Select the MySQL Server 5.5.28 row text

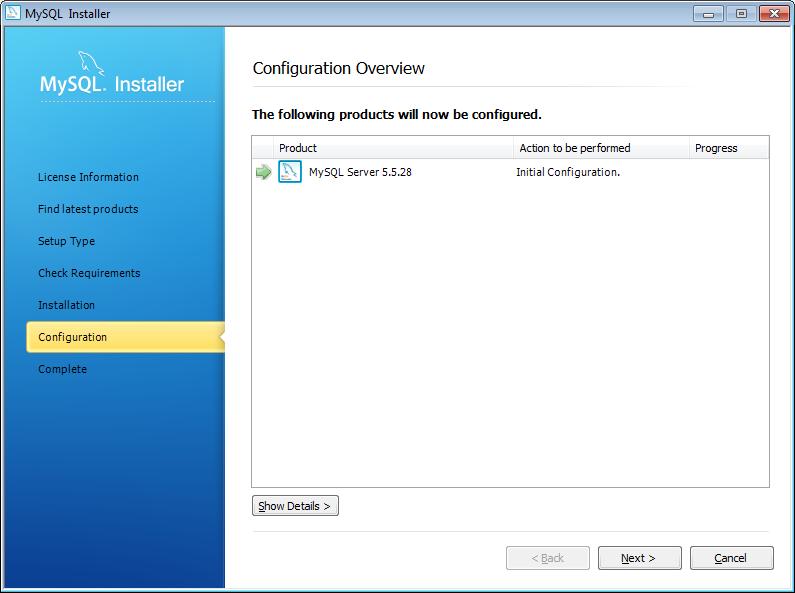click(x=360, y=172)
